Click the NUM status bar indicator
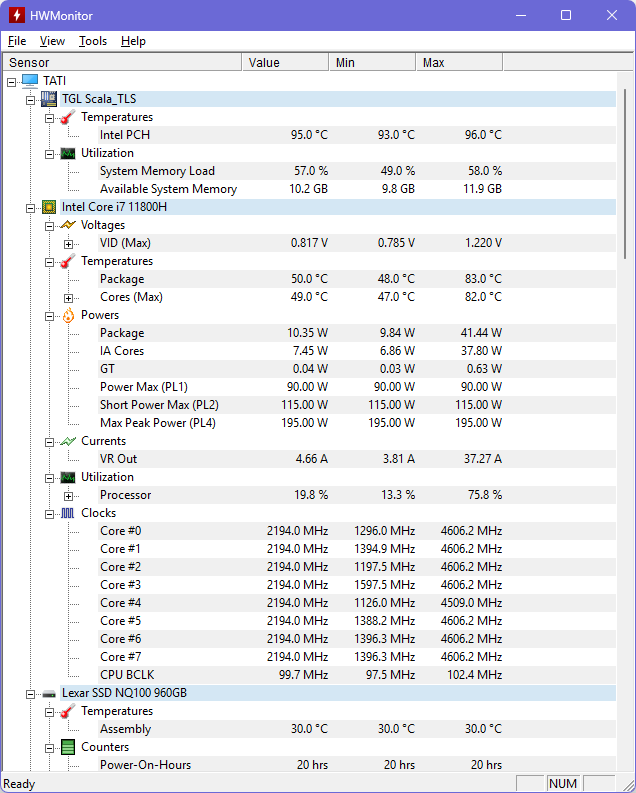This screenshot has width=636, height=793. tap(563, 783)
